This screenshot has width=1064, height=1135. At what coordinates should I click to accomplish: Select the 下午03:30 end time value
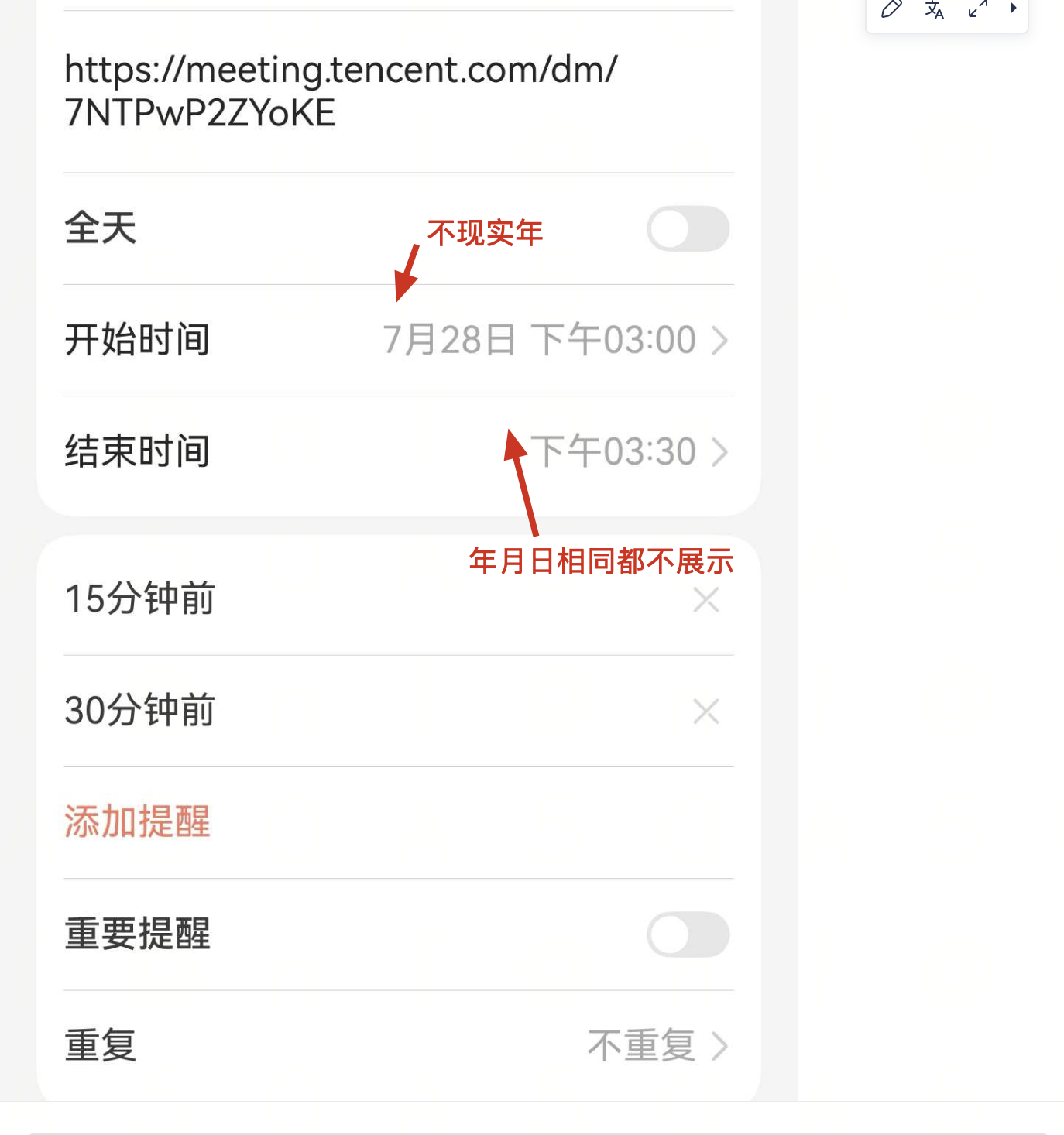[x=613, y=452]
